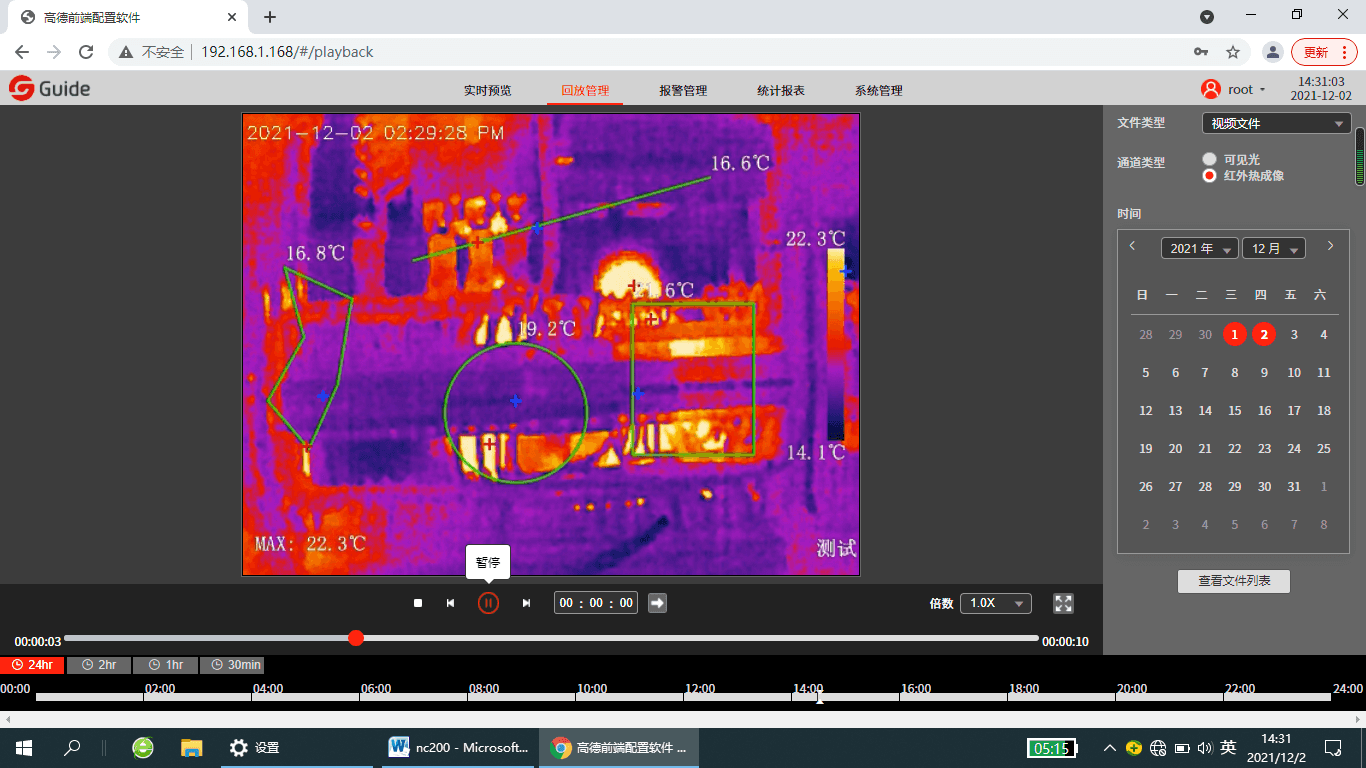Click the next frame button
The height and width of the screenshot is (768, 1366).
[x=526, y=603]
